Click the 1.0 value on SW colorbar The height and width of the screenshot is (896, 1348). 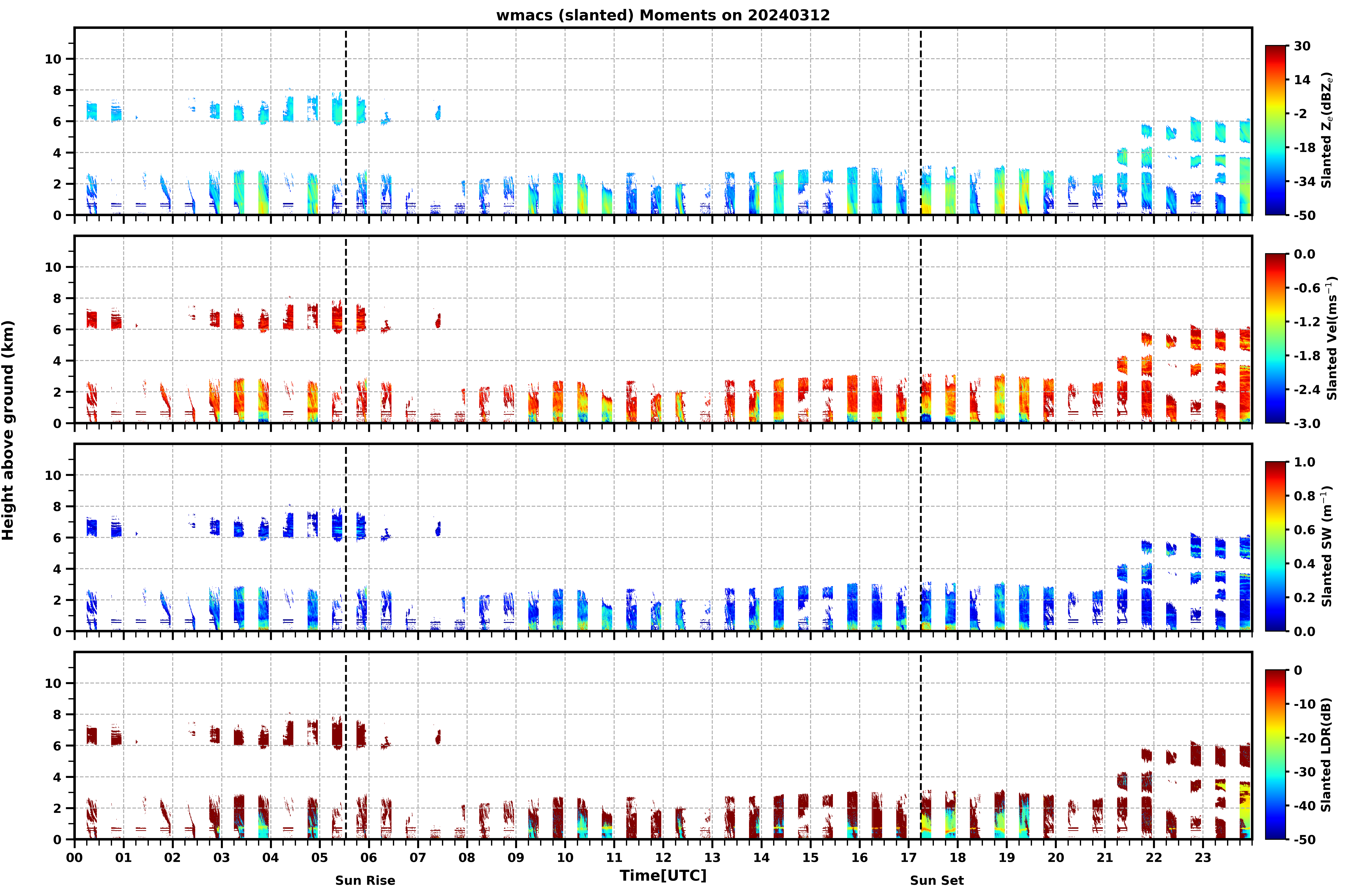(1305, 462)
